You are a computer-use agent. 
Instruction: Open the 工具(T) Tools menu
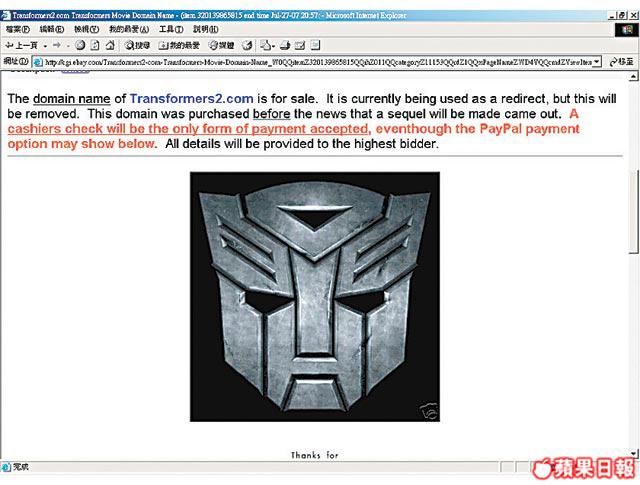coord(171,29)
